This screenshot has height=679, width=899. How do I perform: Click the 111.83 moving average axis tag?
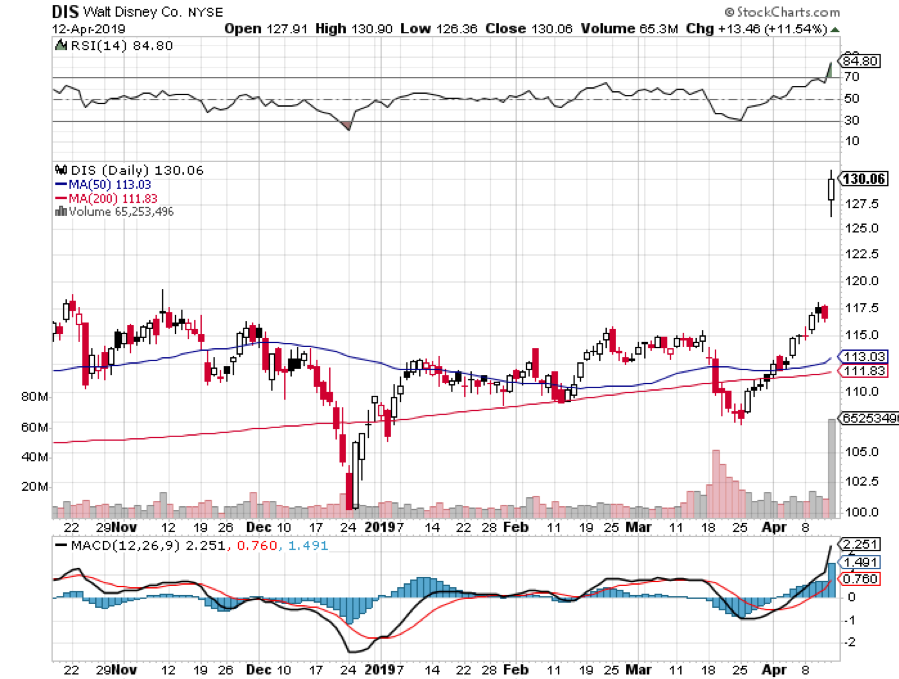[863, 371]
